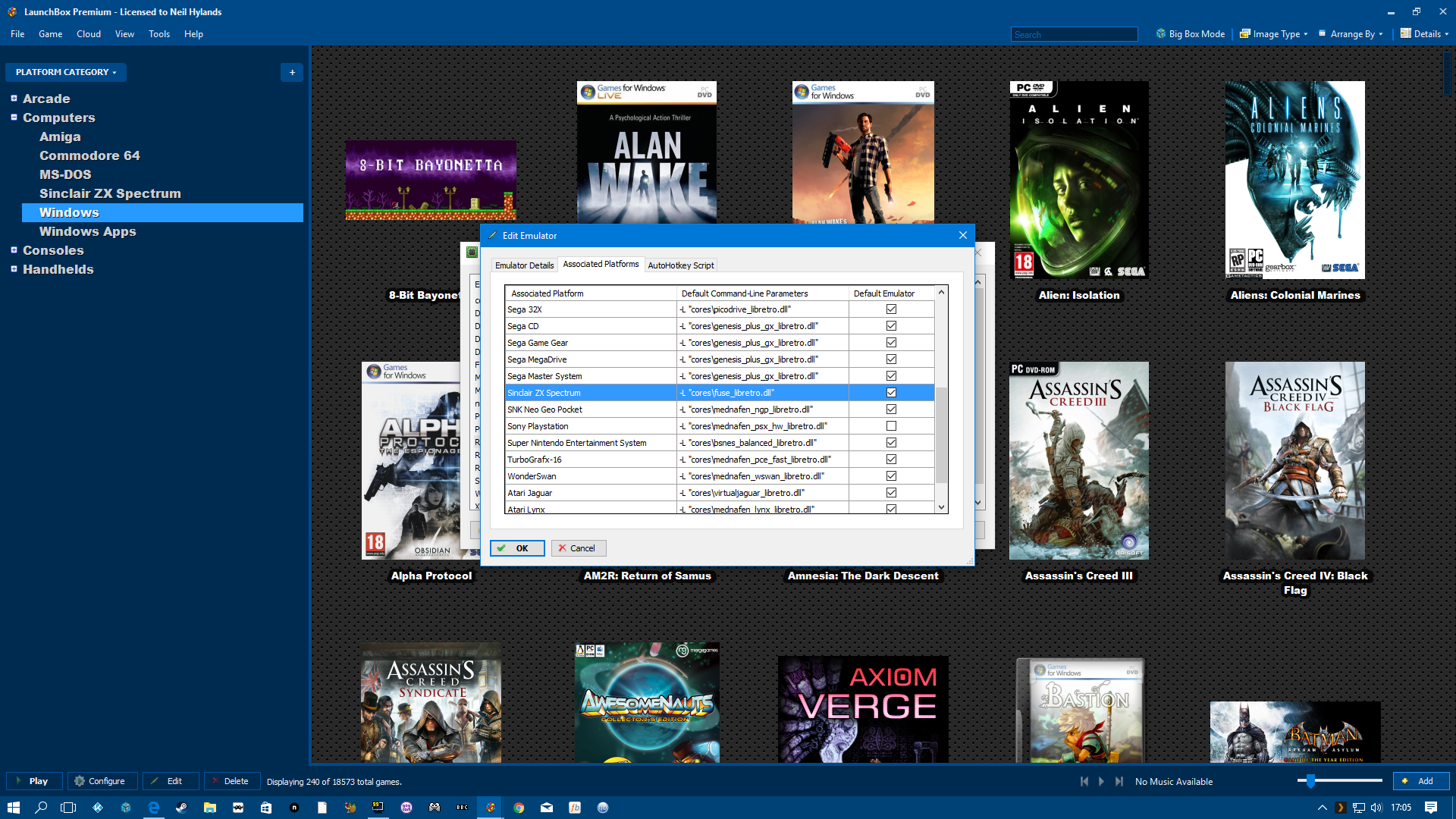Open the Cloud menu
This screenshot has height=819, width=1456.
click(89, 34)
